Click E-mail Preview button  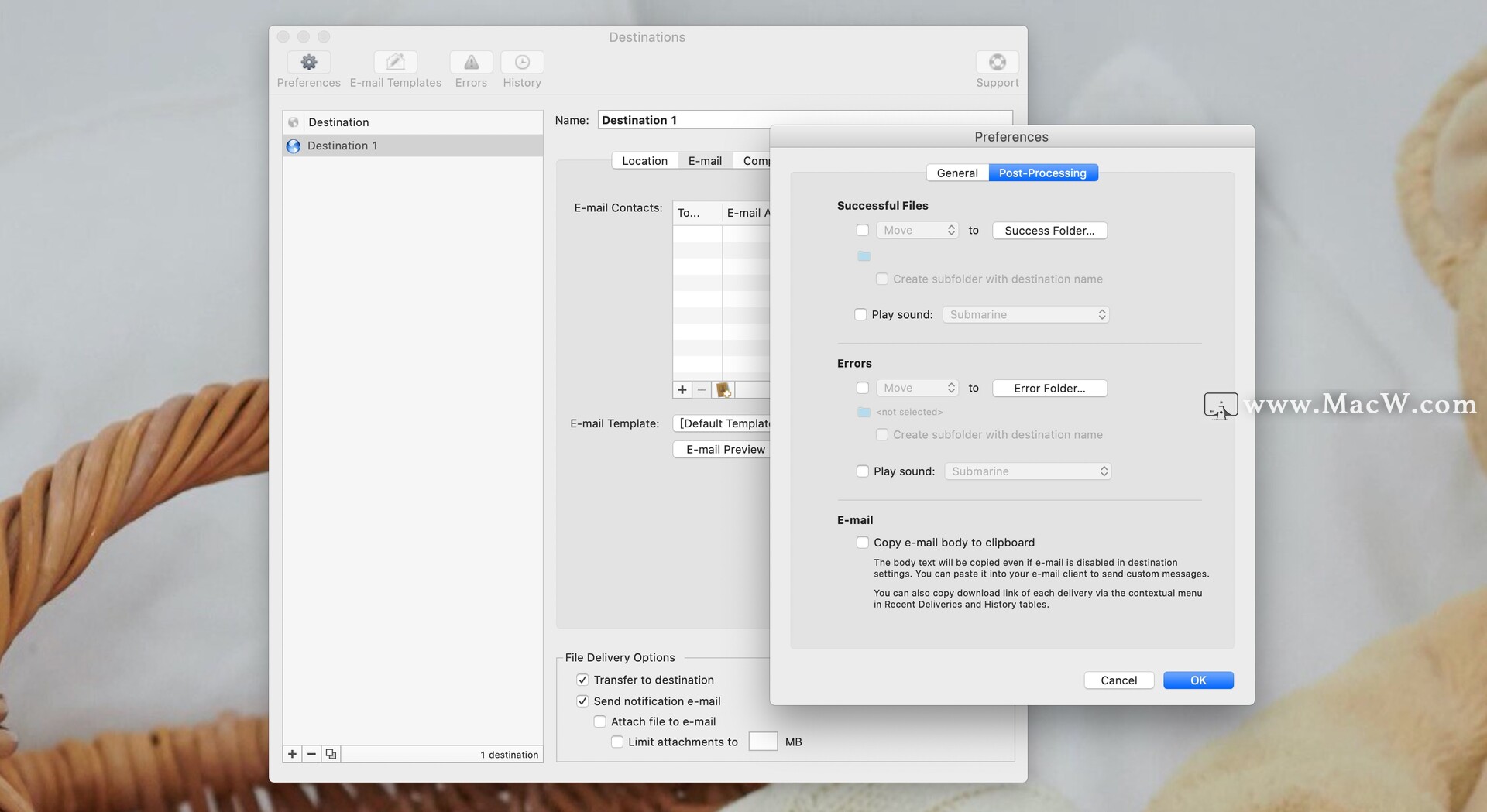point(722,450)
